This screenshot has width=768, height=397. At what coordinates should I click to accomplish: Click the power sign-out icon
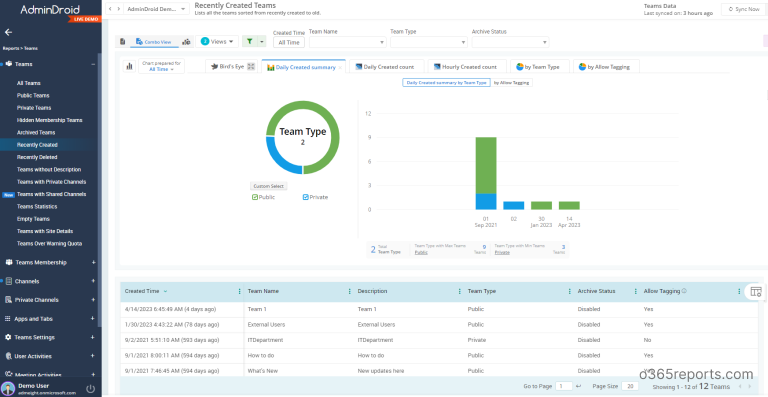90,389
